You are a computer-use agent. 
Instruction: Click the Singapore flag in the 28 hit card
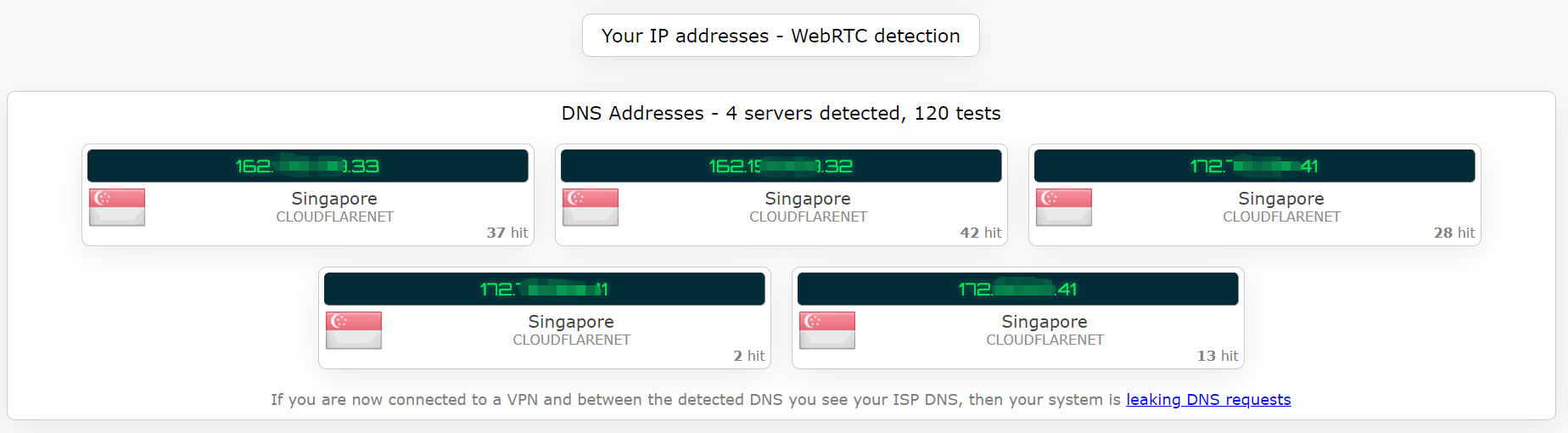[1064, 207]
